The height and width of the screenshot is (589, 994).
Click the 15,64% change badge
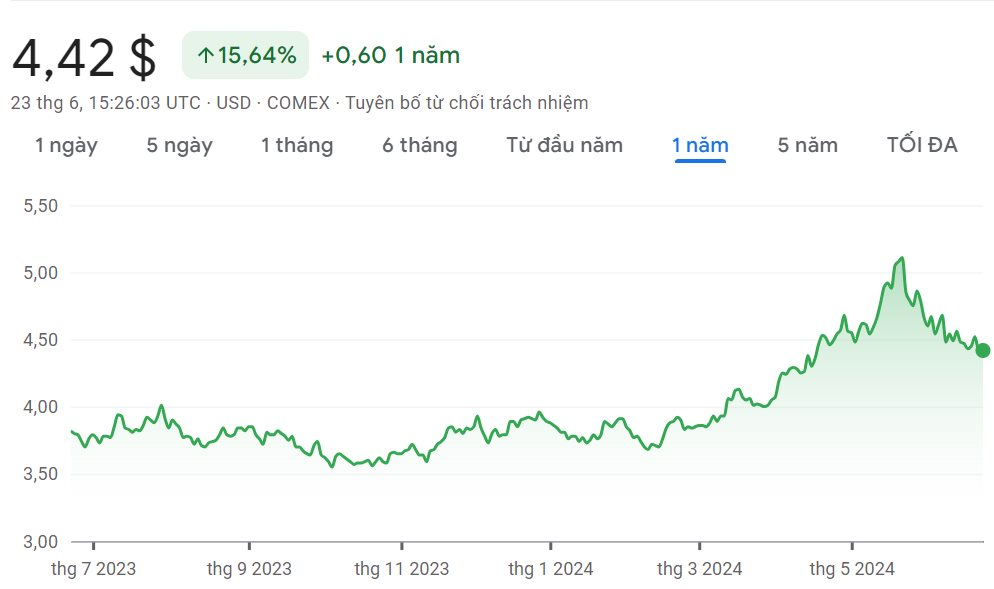click(246, 56)
